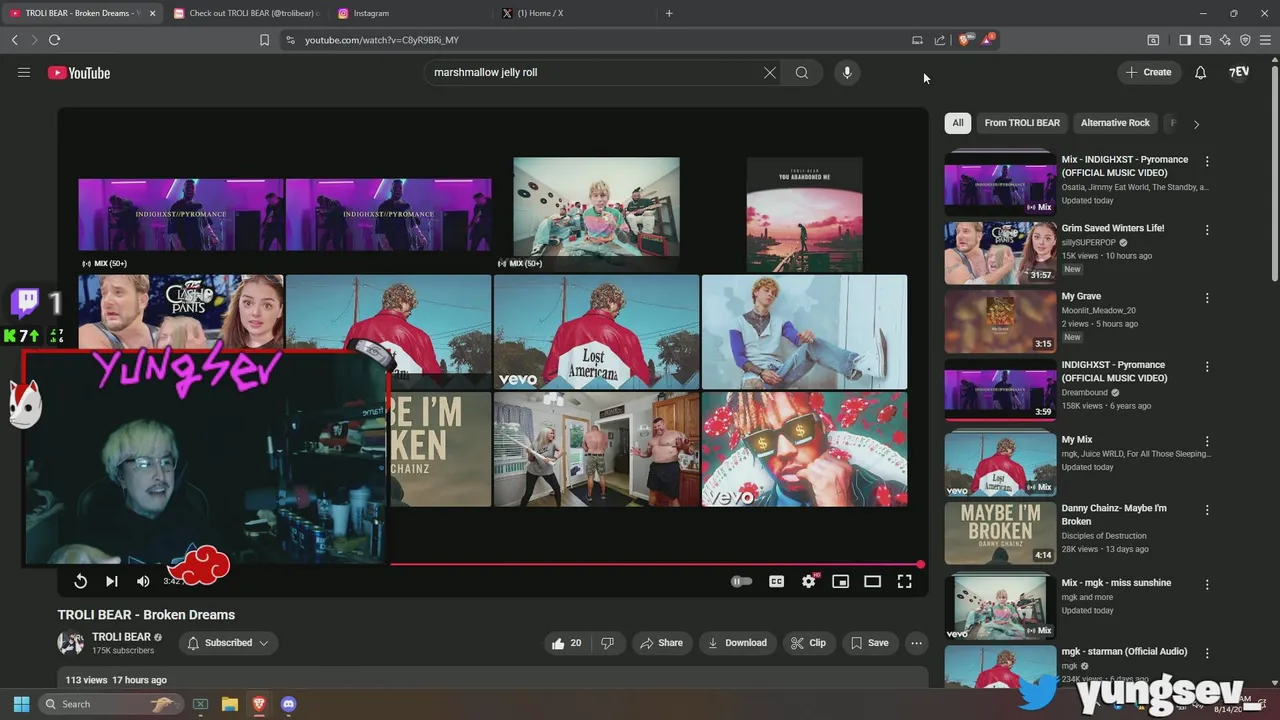This screenshot has height=720, width=1280.
Task: Open a new browser tab
Action: (669, 13)
